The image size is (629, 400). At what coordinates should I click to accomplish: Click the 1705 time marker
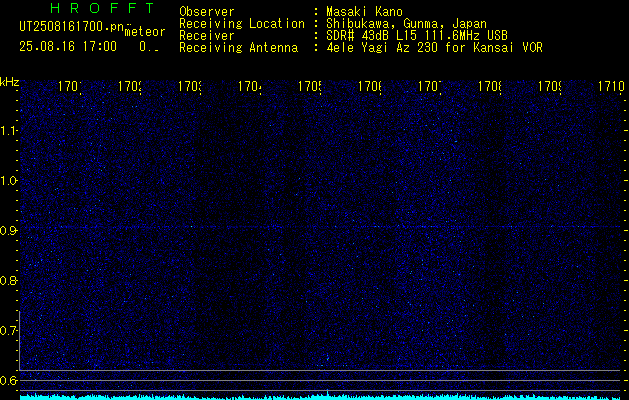310,86
